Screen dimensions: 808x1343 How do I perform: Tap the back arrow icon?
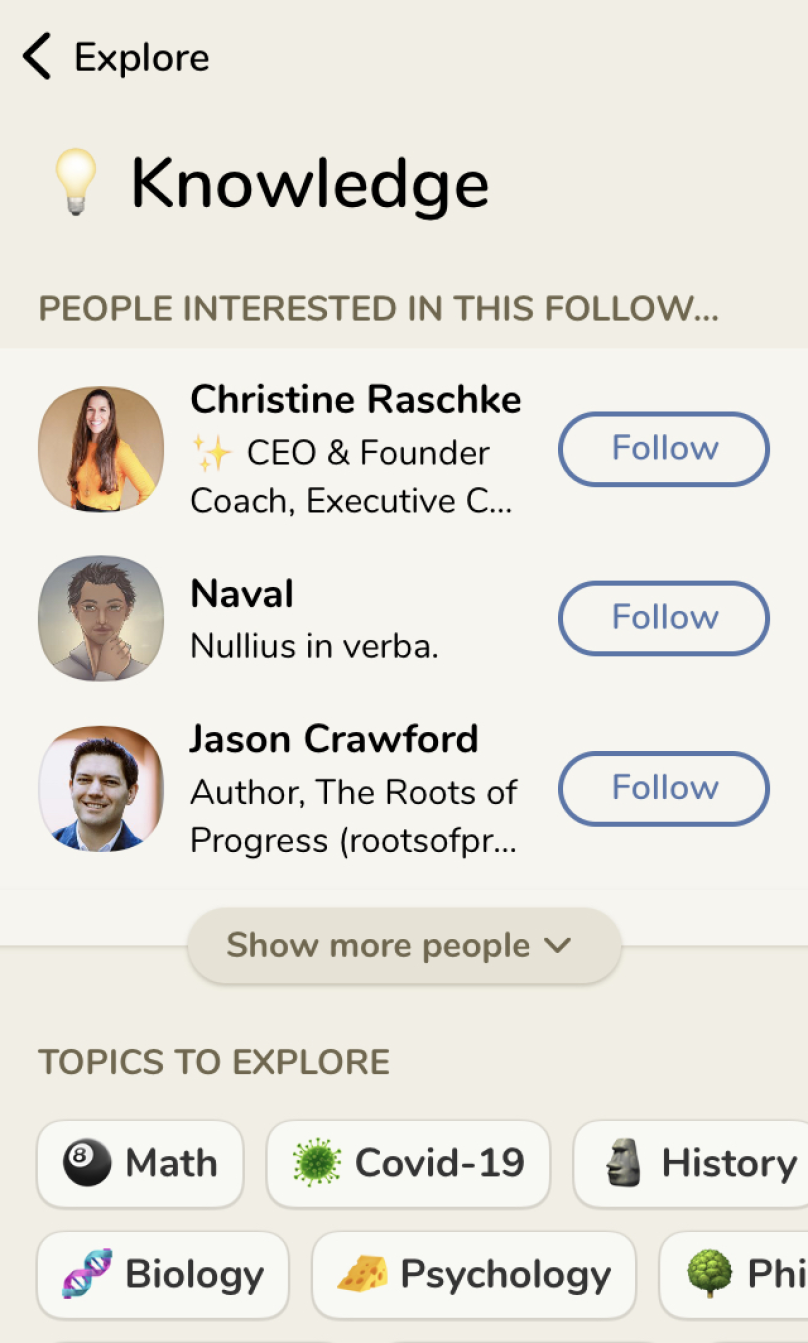tap(37, 57)
